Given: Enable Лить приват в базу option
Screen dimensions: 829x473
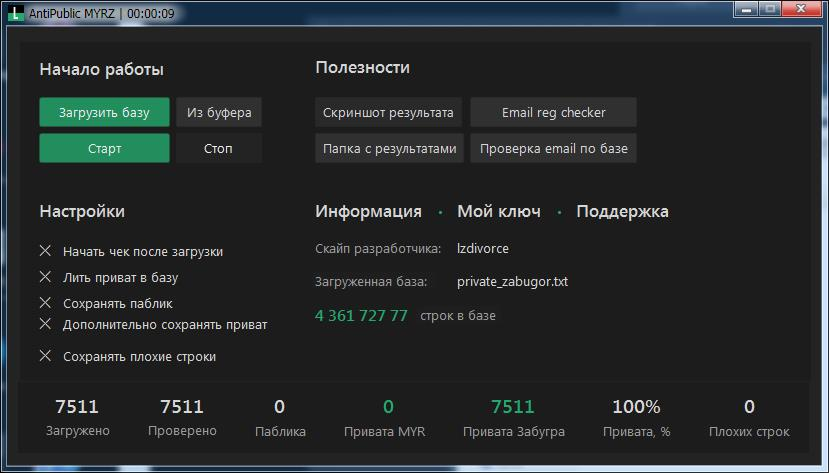Looking at the screenshot, I should (45, 277).
